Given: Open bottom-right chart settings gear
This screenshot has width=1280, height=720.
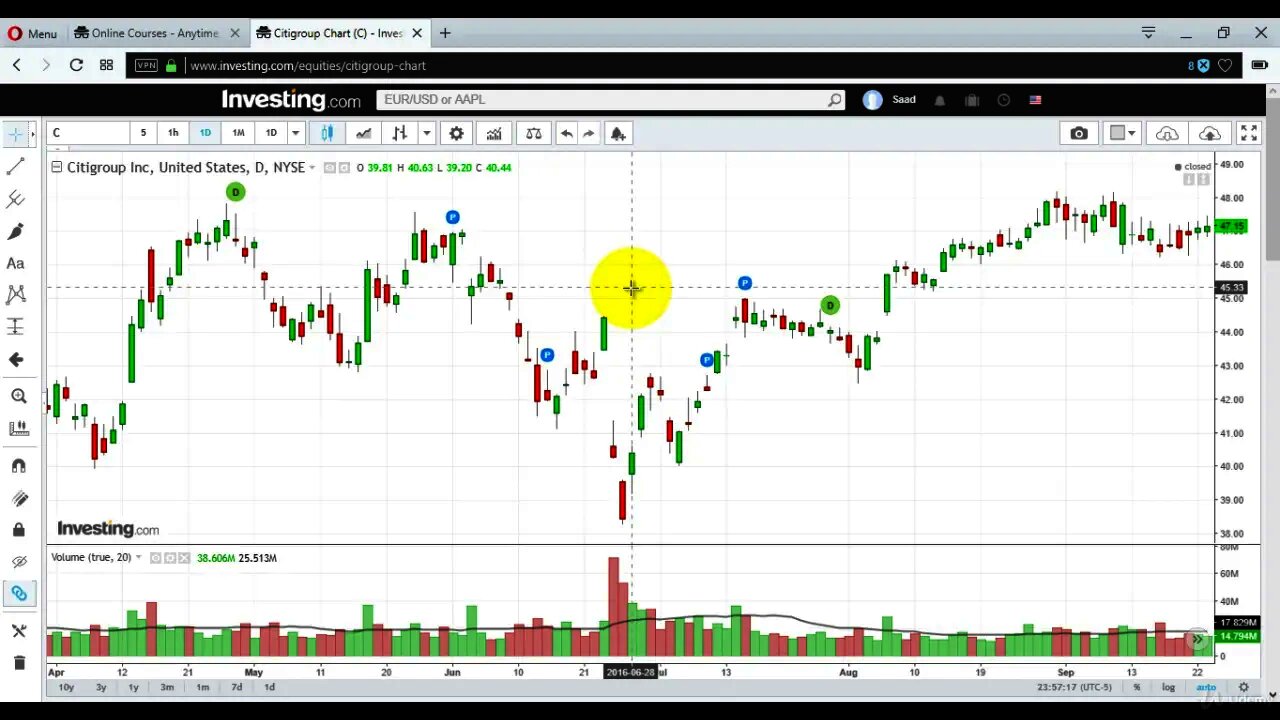Looking at the screenshot, I should pos(1244,687).
